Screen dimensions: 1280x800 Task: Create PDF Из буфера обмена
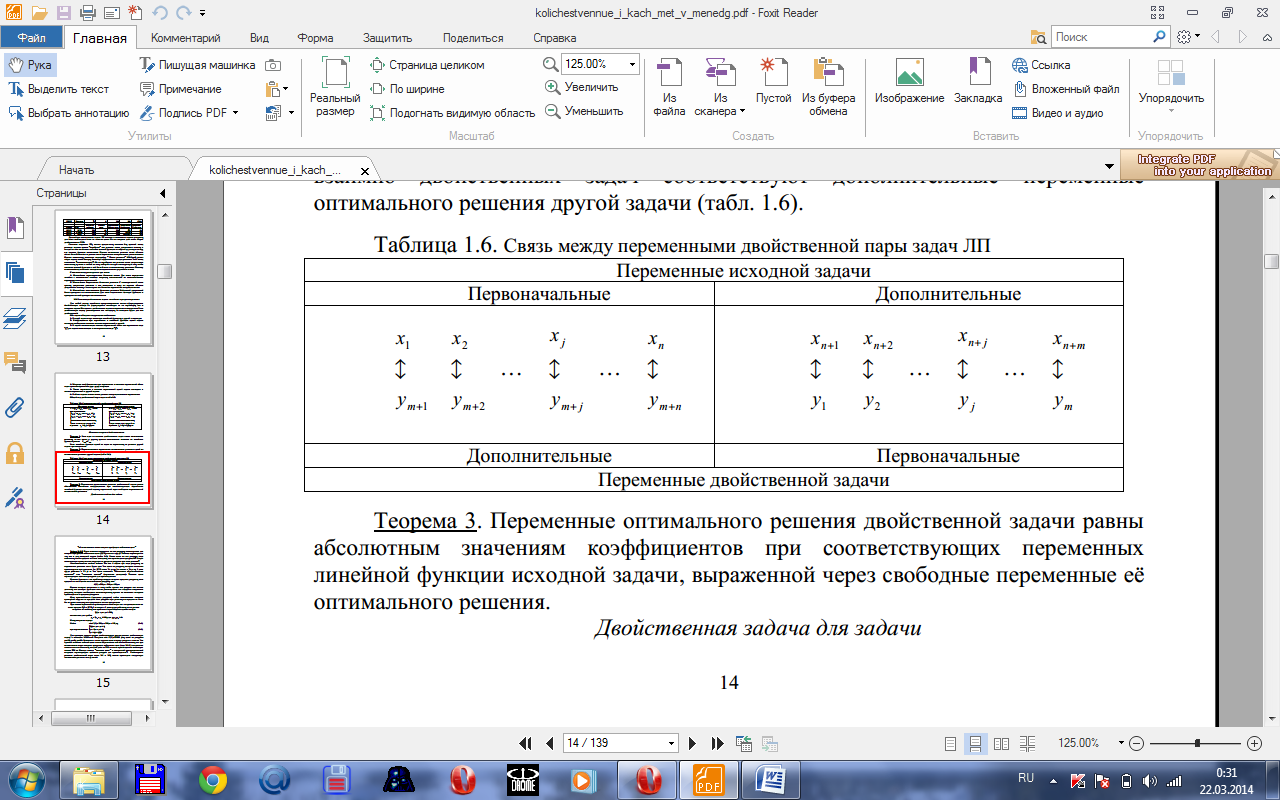click(828, 87)
